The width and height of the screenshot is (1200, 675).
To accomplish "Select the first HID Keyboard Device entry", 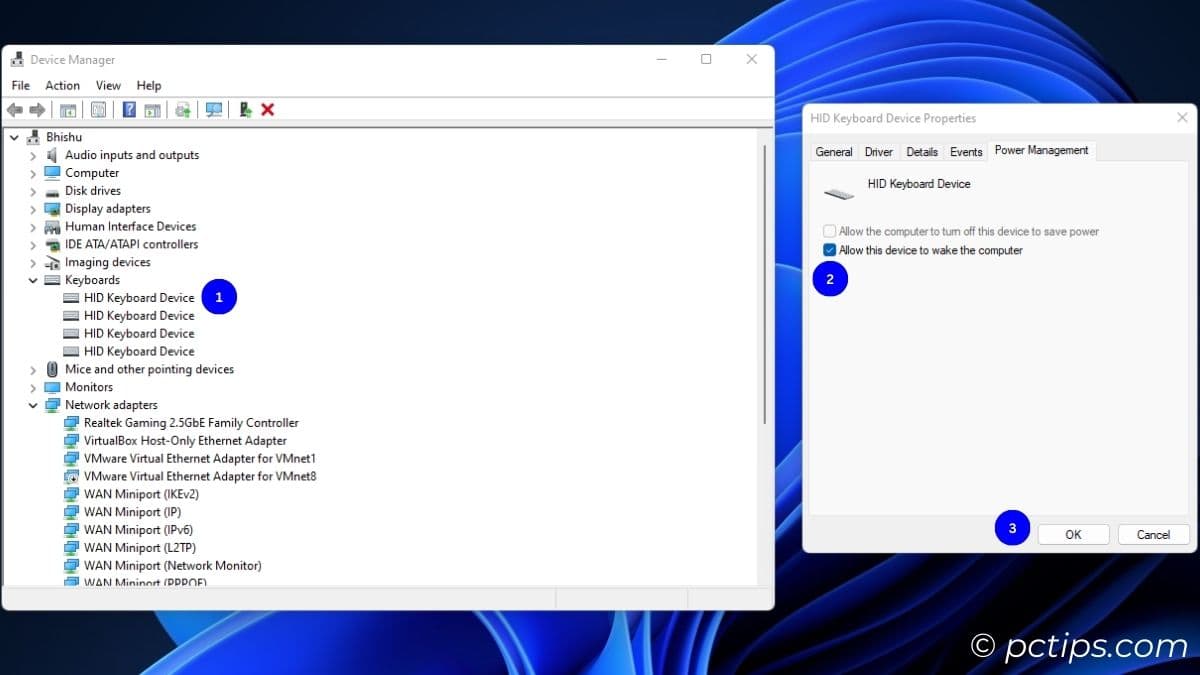I will [x=138, y=297].
